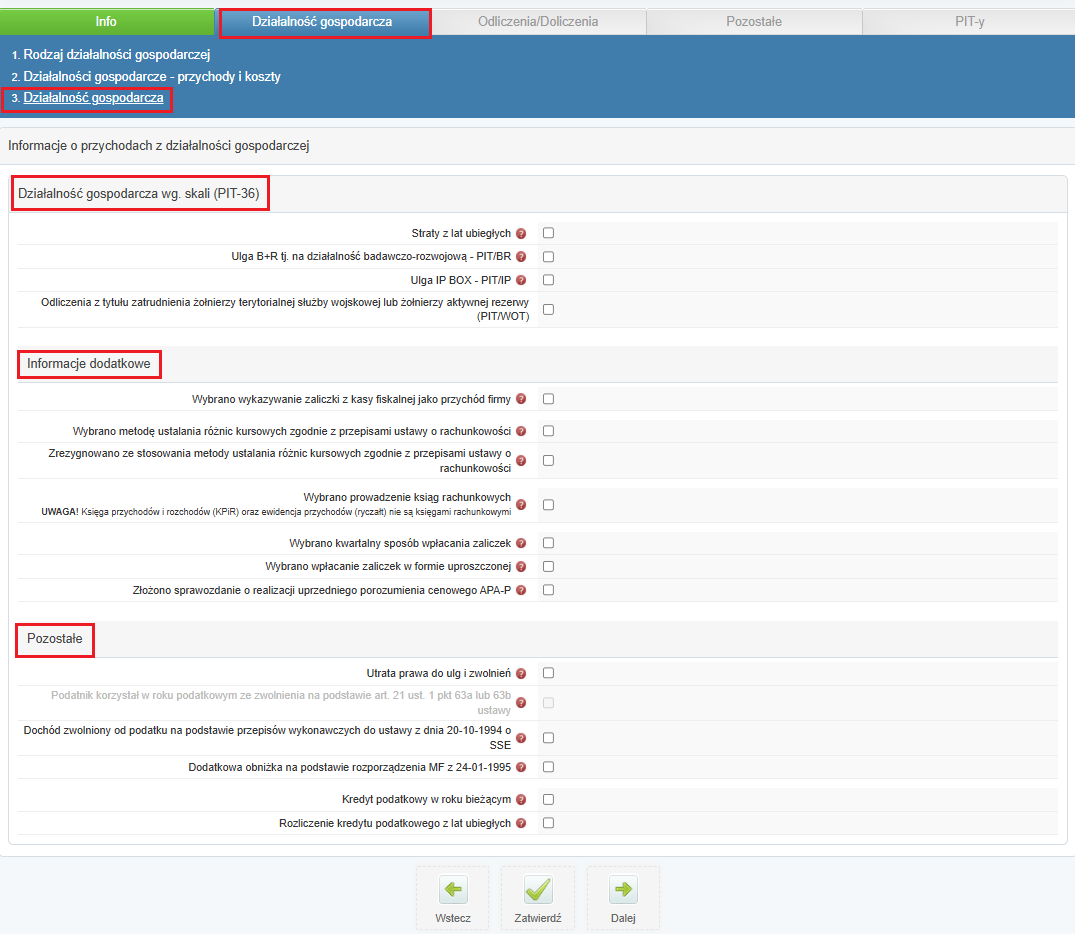The width and height of the screenshot is (1075, 934).
Task: Toggle Rozliczenie kredytu podatkowego z lat ubiegłych
Action: [x=548, y=823]
